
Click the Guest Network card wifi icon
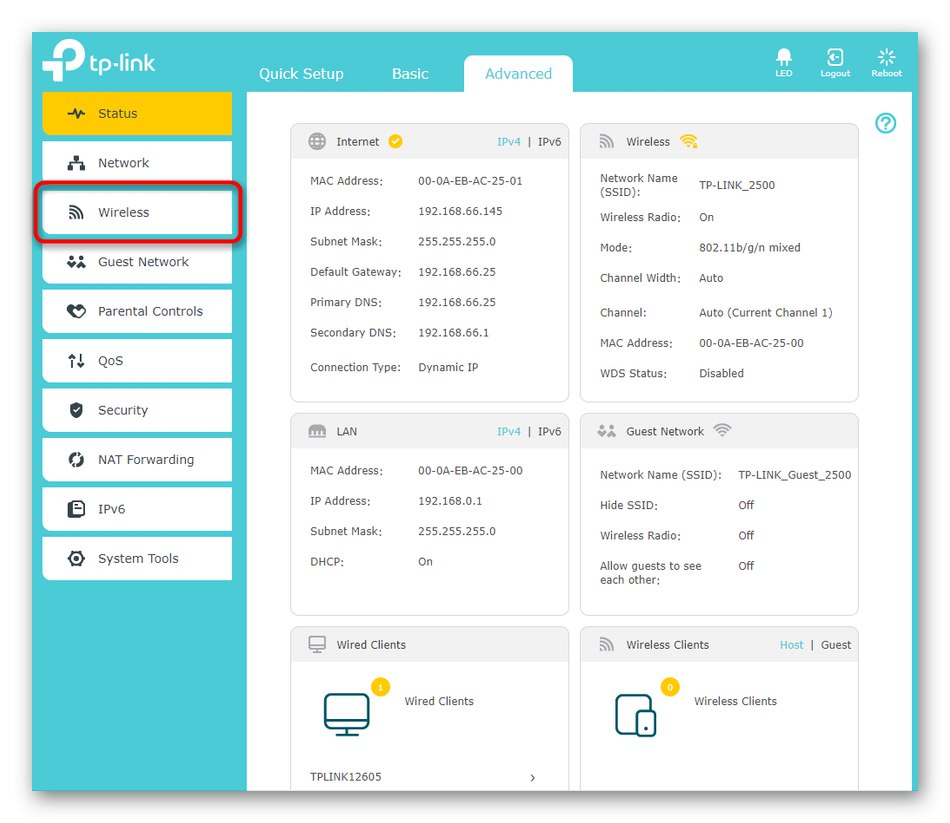coord(722,430)
